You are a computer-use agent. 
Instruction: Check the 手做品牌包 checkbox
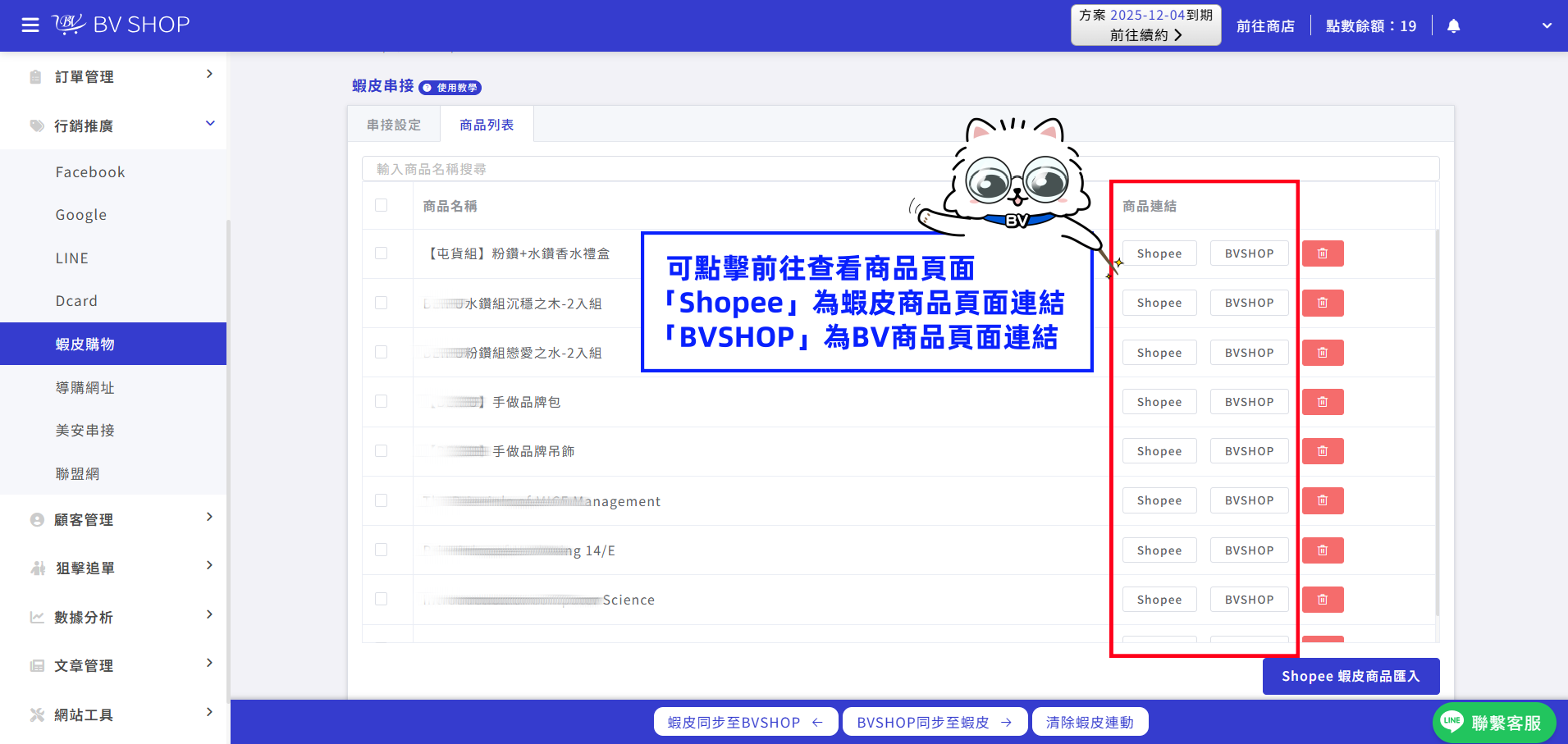[381, 401]
